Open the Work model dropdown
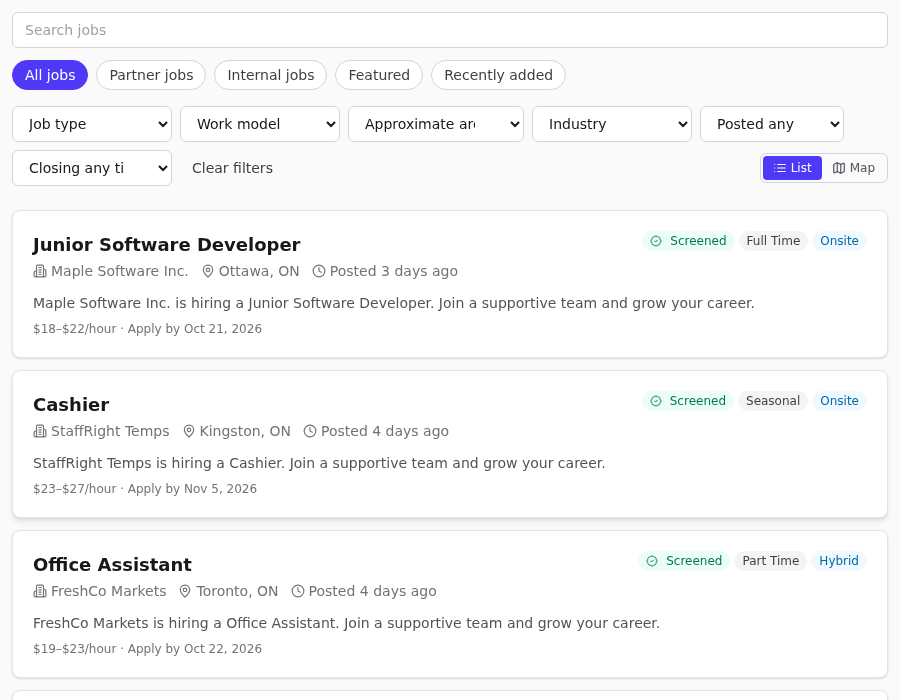The width and height of the screenshot is (900, 700). coord(260,124)
